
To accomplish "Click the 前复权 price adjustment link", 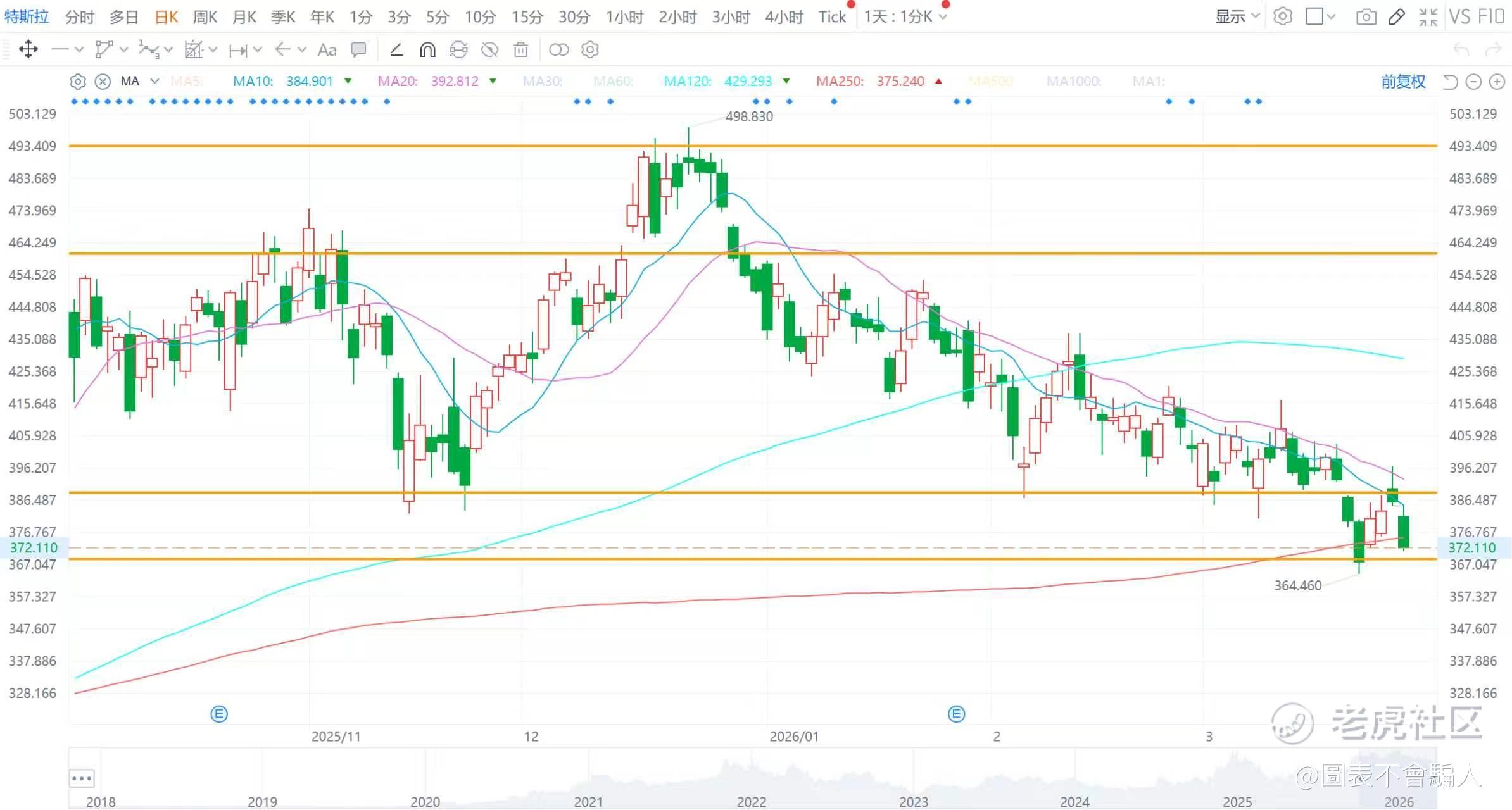I will pos(1402,82).
